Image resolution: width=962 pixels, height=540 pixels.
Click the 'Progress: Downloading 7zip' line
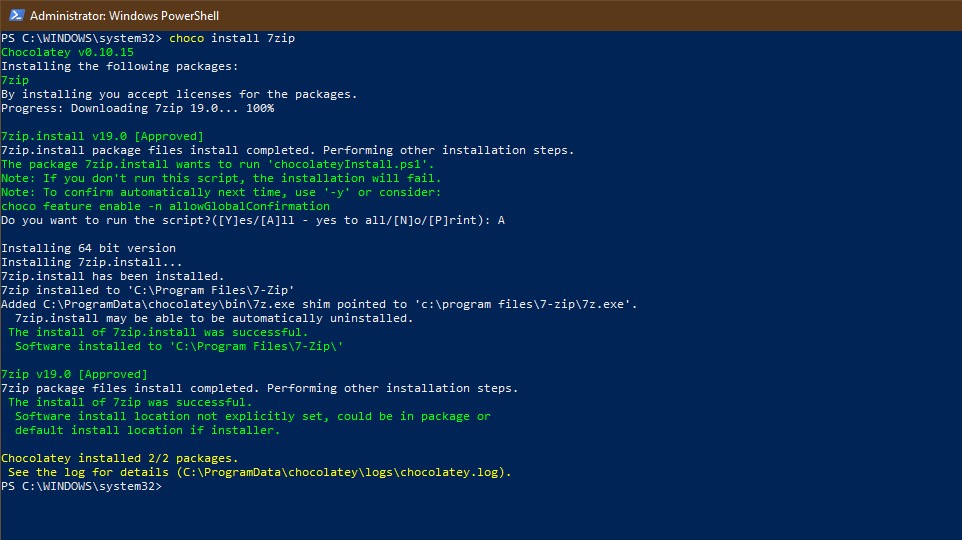[x=137, y=108]
